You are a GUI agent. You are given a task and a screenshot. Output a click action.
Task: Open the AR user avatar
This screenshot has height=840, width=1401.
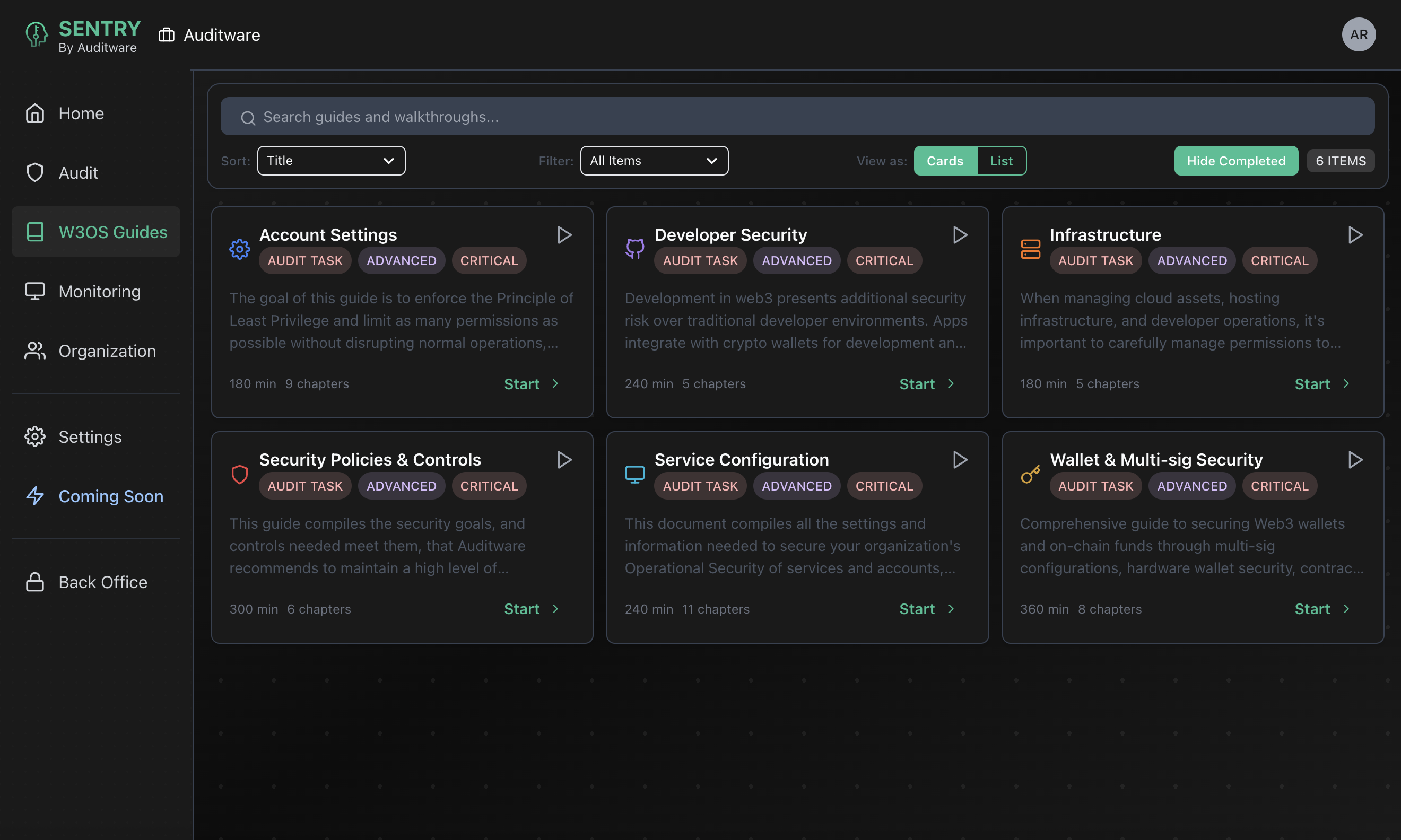click(1359, 34)
